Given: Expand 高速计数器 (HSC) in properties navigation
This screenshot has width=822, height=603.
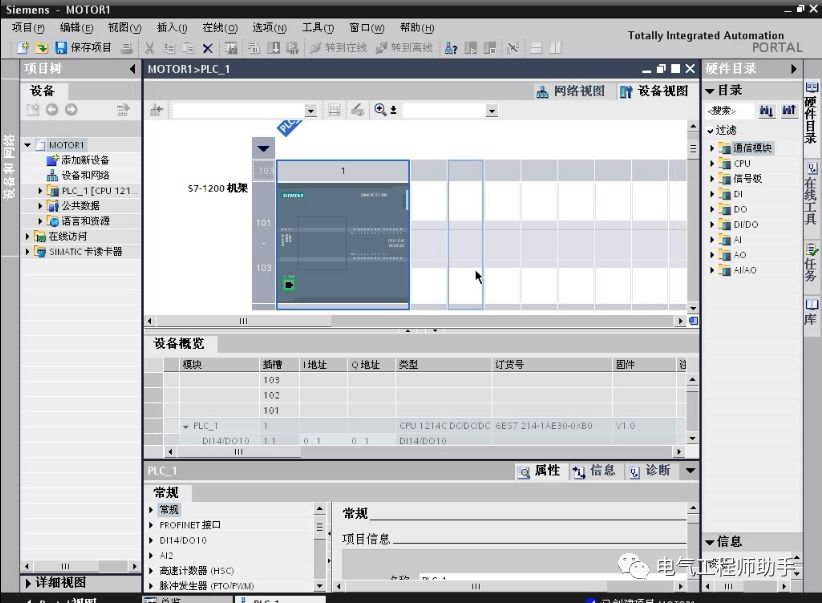Looking at the screenshot, I should (x=151, y=570).
